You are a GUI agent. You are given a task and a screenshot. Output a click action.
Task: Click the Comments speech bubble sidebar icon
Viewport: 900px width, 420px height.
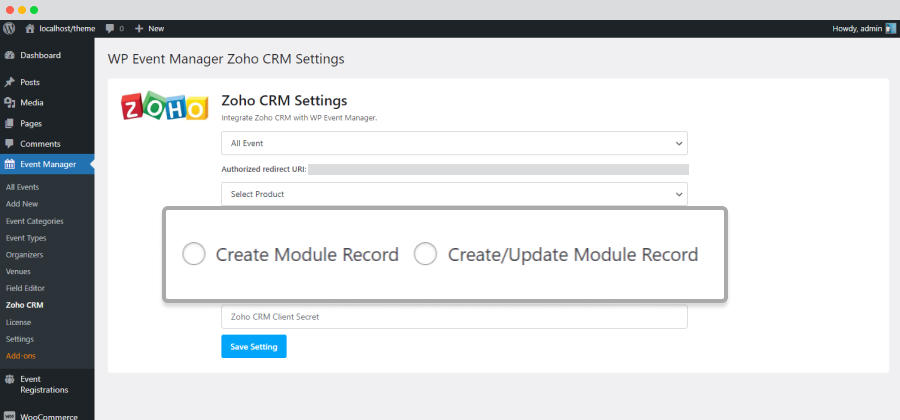point(9,144)
